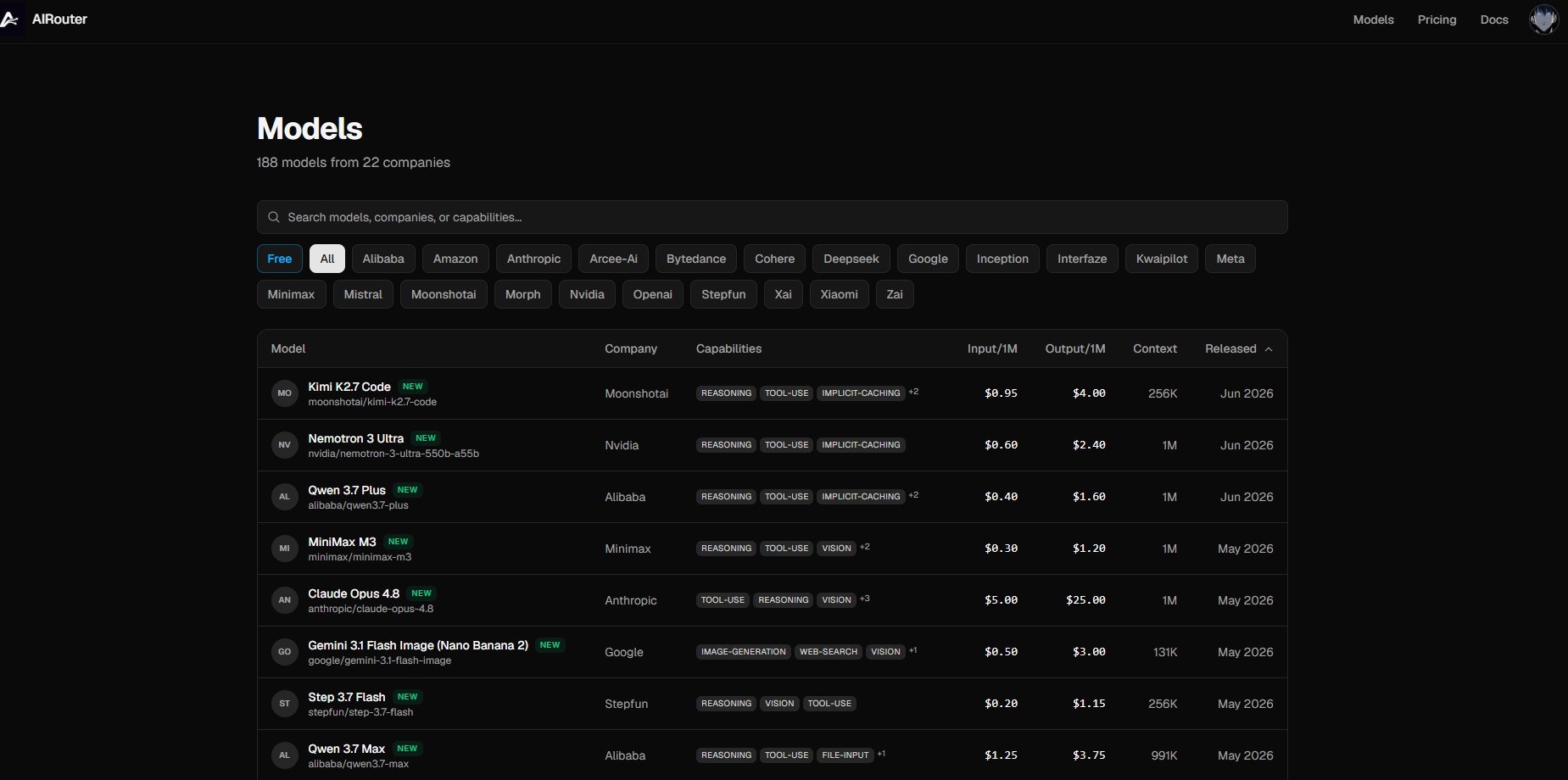
Task: Sort table by Output/1M column header
Action: (1075, 348)
